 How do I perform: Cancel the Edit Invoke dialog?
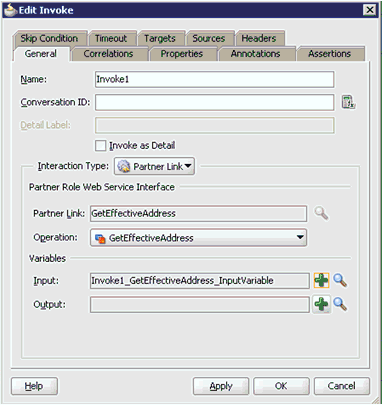point(342,386)
